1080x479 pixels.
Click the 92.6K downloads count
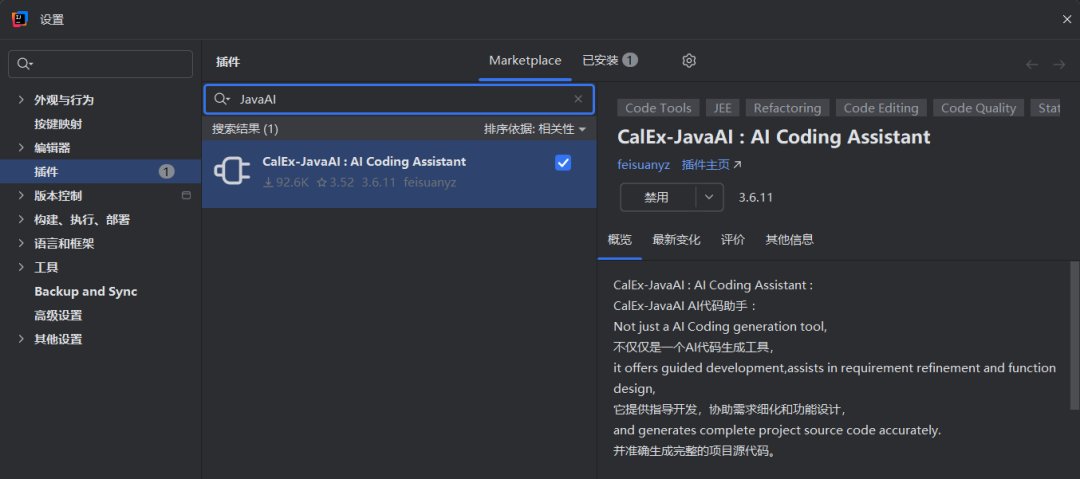coord(286,183)
